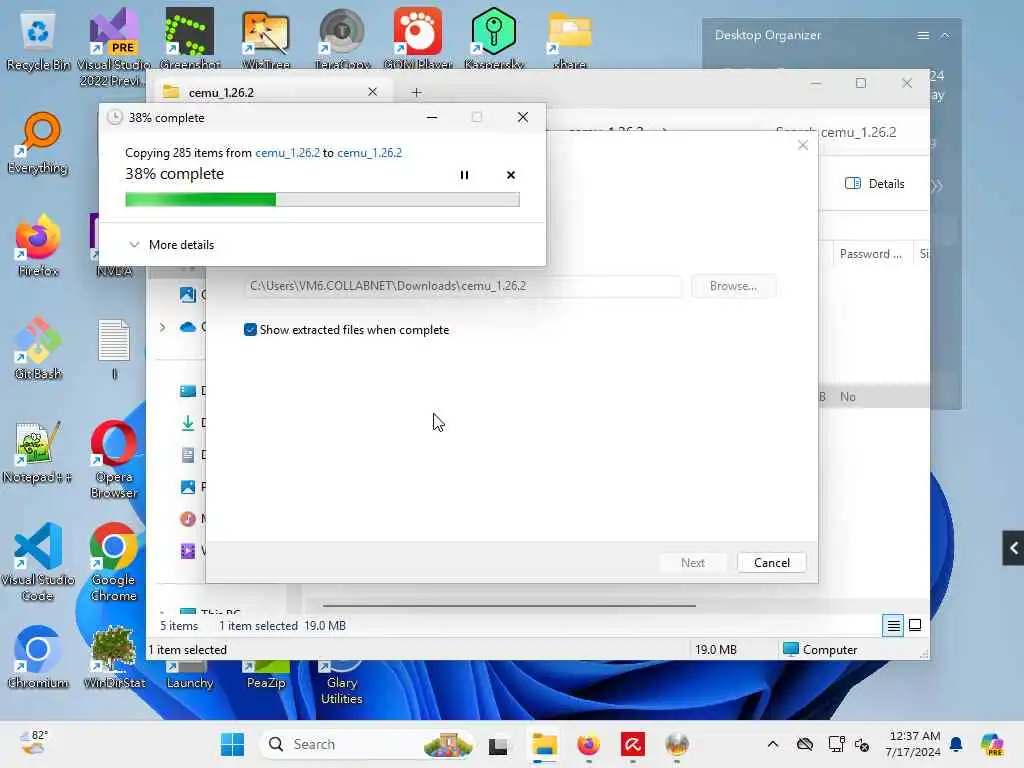
Task: Pause the file copy operation
Action: coord(464,175)
